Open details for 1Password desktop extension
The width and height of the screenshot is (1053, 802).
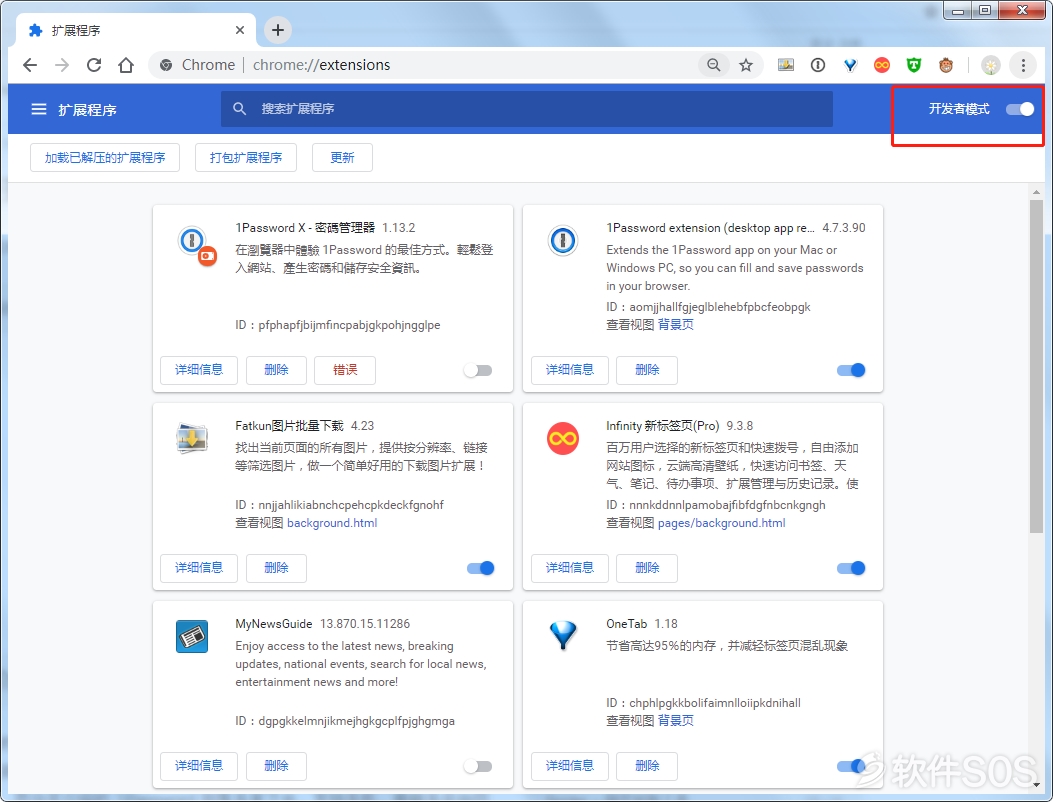569,370
